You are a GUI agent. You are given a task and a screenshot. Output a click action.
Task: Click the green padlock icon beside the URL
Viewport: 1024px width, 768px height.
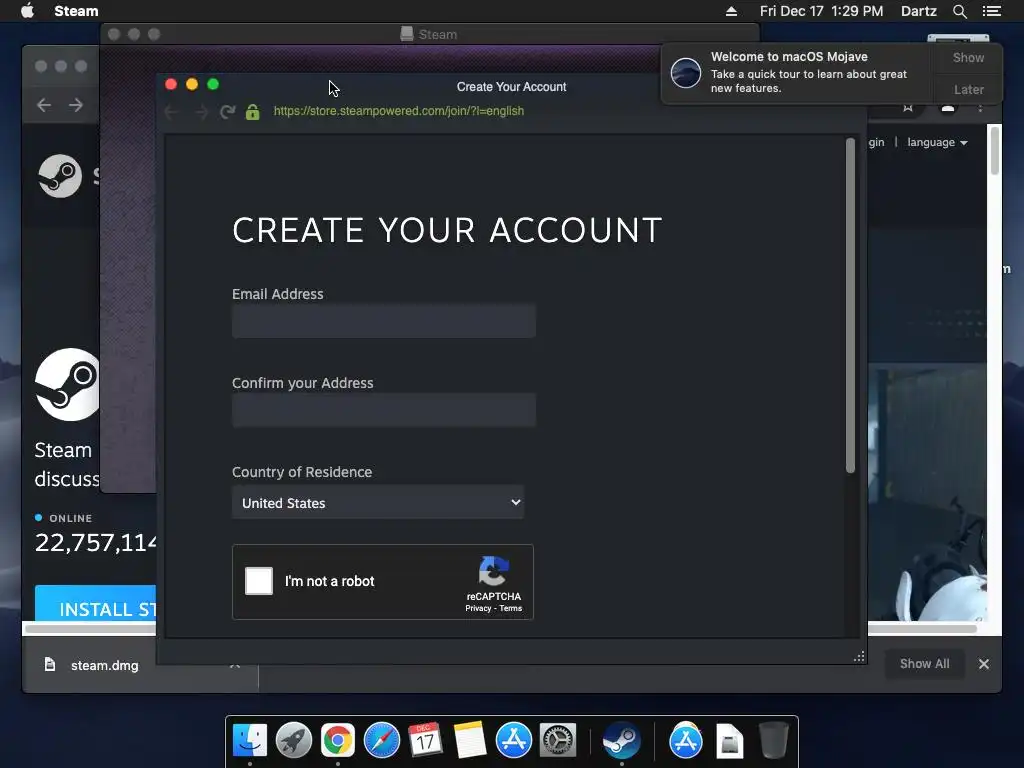click(x=253, y=112)
